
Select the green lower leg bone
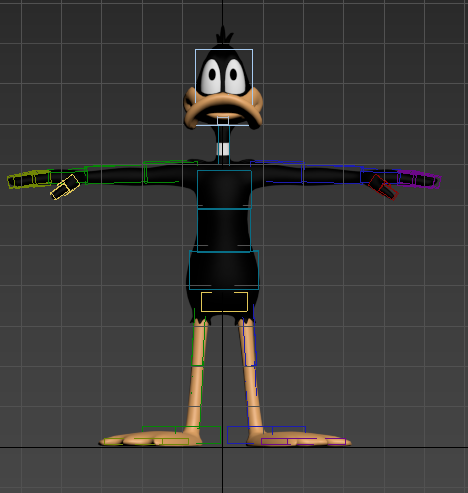pyautogui.click(x=196, y=397)
